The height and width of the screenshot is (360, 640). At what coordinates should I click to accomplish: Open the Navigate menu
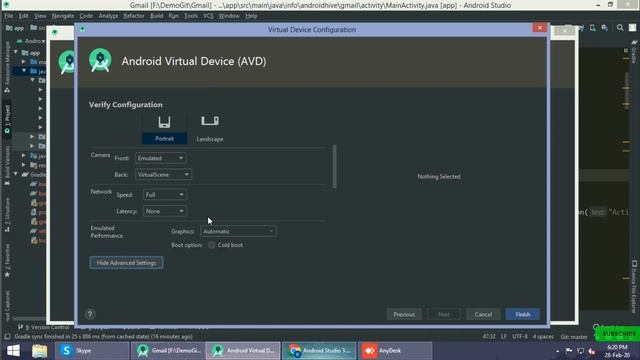tap(63, 16)
